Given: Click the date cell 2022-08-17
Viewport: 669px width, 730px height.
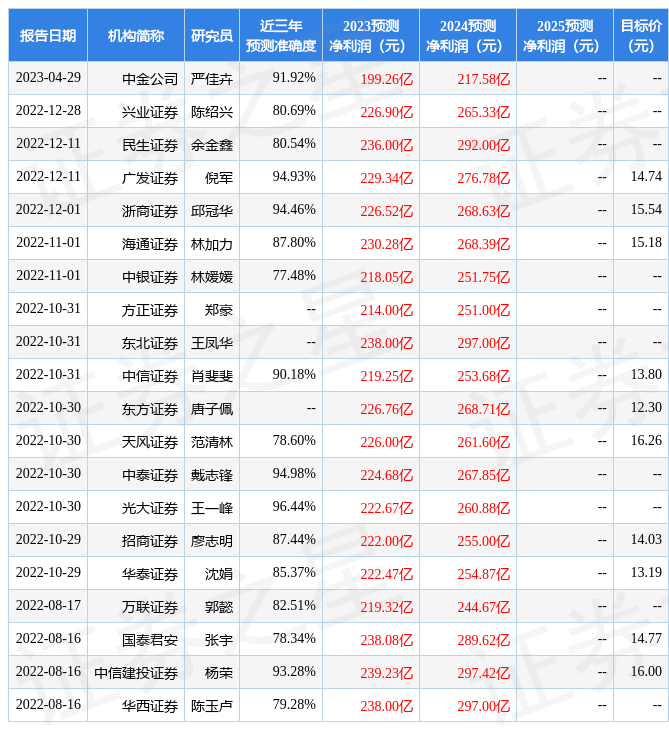Looking at the screenshot, I should tap(48, 606).
